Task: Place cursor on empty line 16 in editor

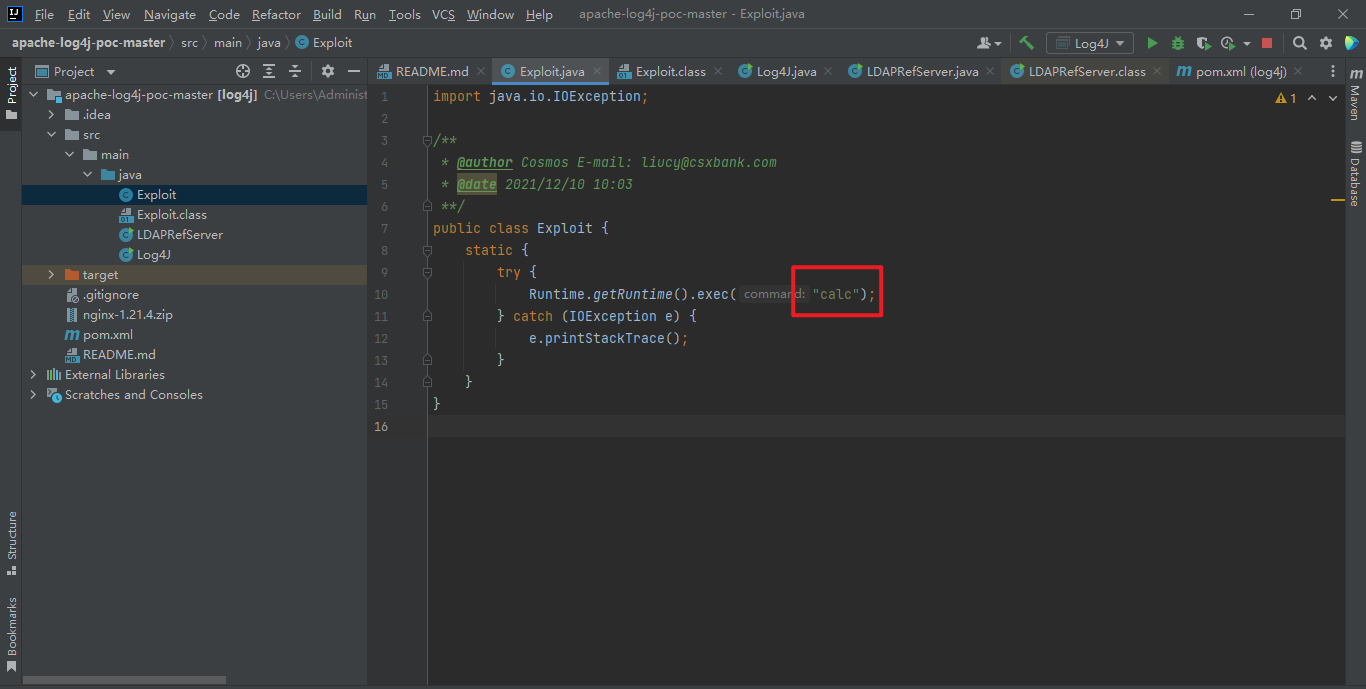Action: [x=886, y=426]
